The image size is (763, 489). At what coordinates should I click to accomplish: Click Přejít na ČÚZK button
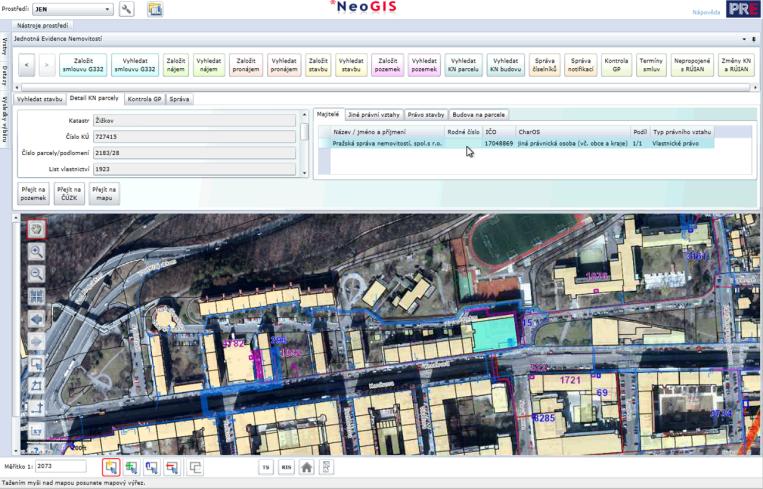69,194
